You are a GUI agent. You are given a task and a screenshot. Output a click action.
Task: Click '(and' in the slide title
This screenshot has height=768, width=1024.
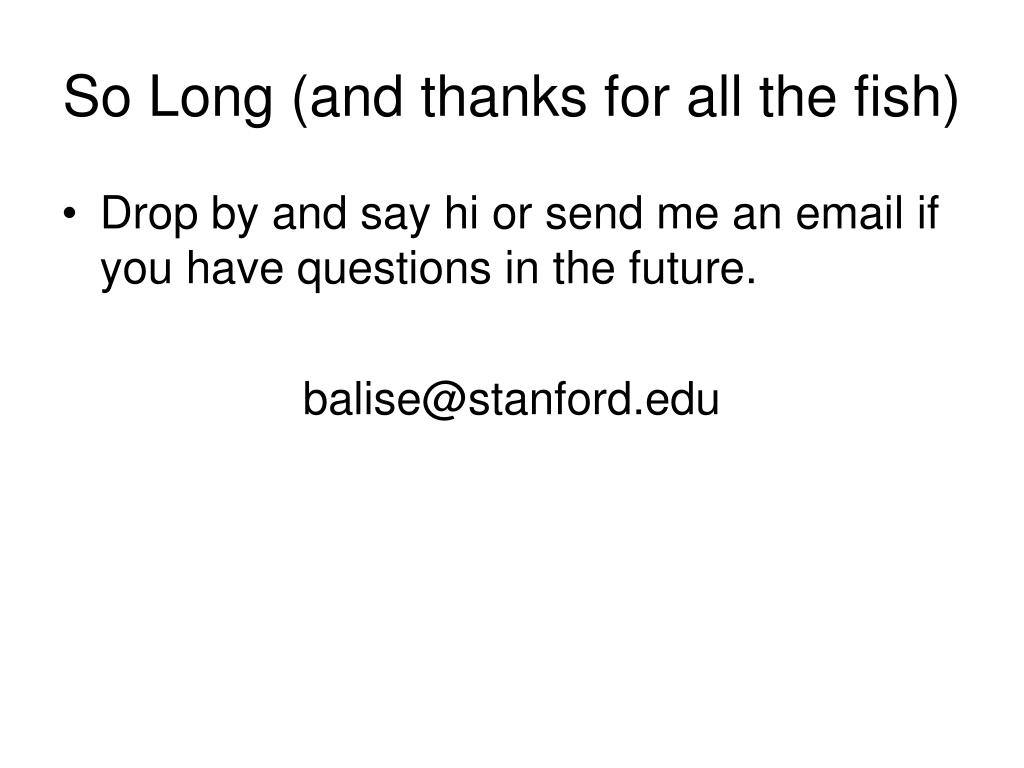347,98
